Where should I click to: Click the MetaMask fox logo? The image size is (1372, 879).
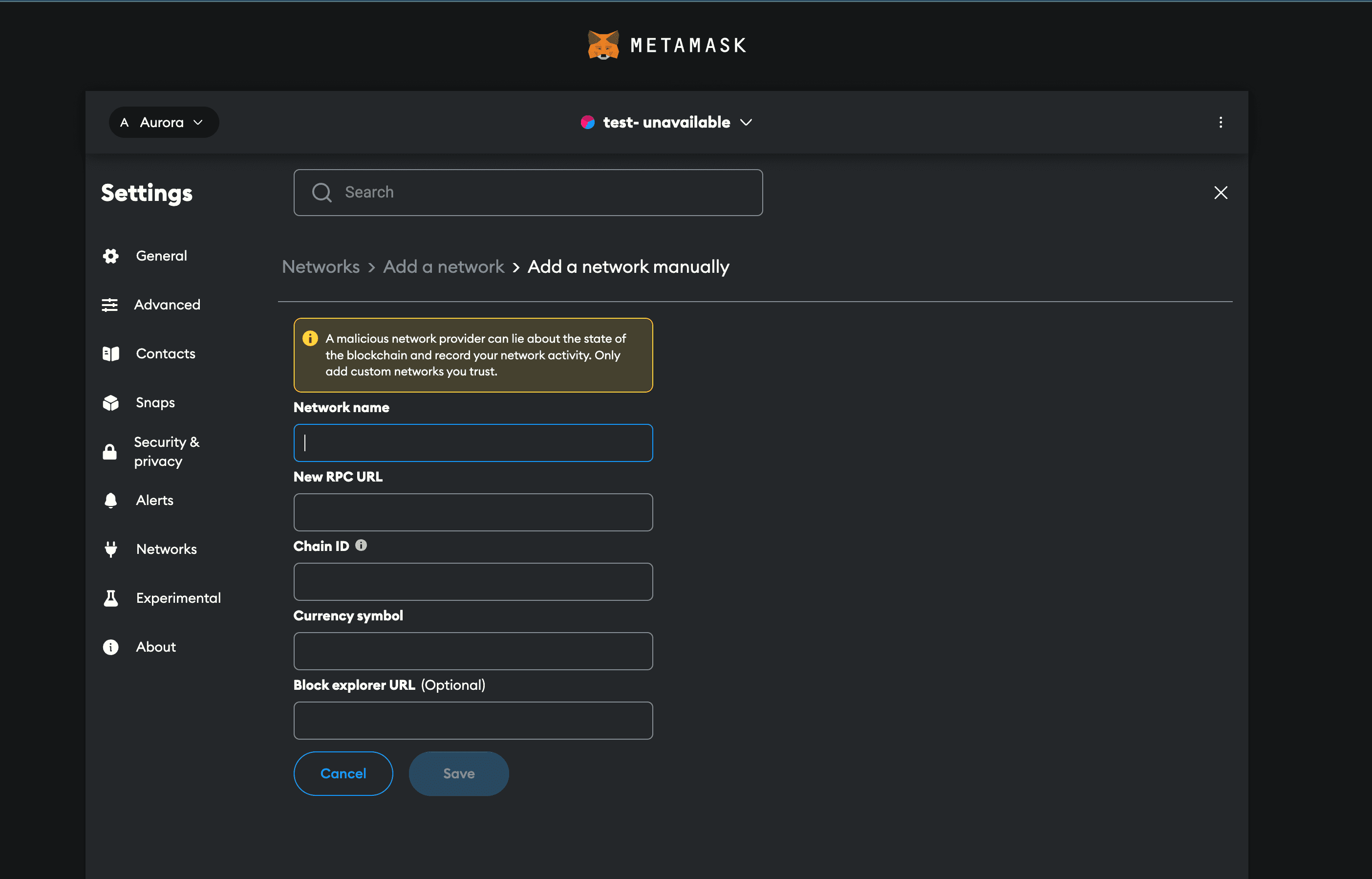pyautogui.click(x=603, y=45)
